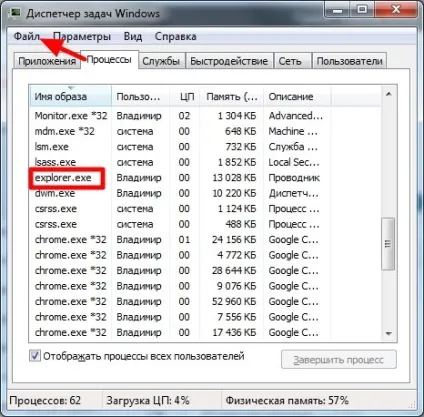Click the vertical scrollbar thumb

(388, 244)
